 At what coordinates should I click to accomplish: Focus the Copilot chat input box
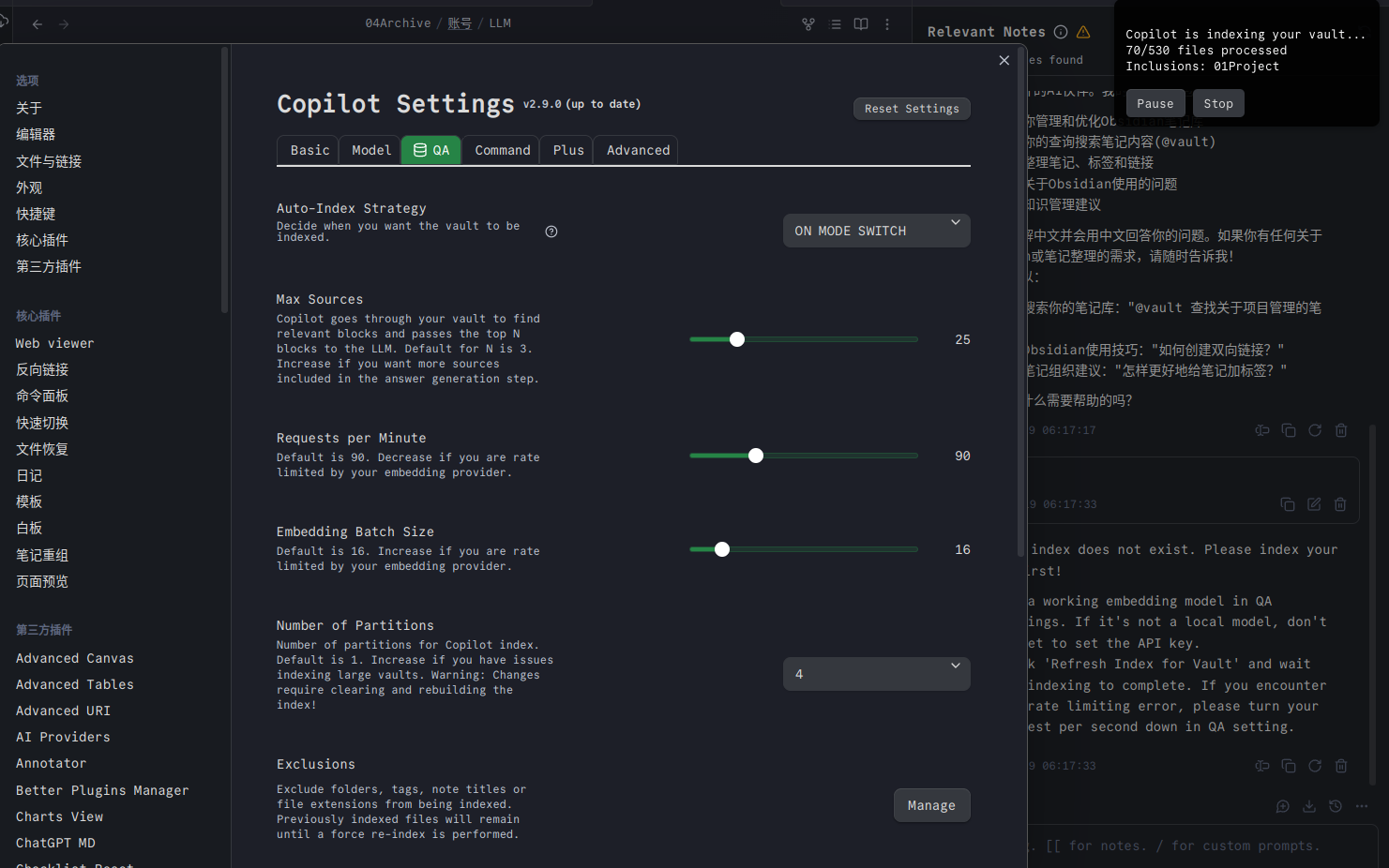1200,846
